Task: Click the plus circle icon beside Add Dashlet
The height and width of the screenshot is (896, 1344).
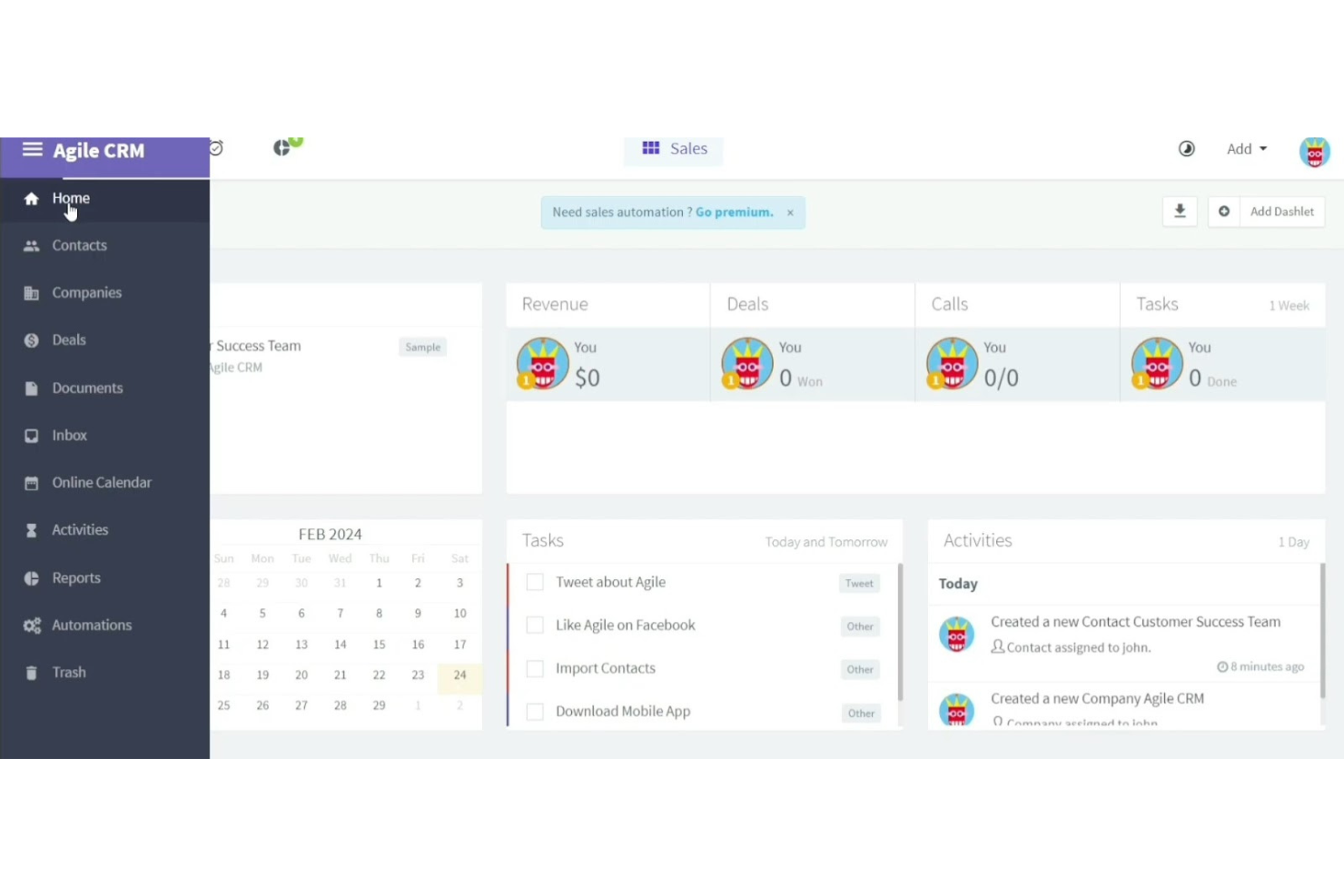Action: click(1224, 212)
